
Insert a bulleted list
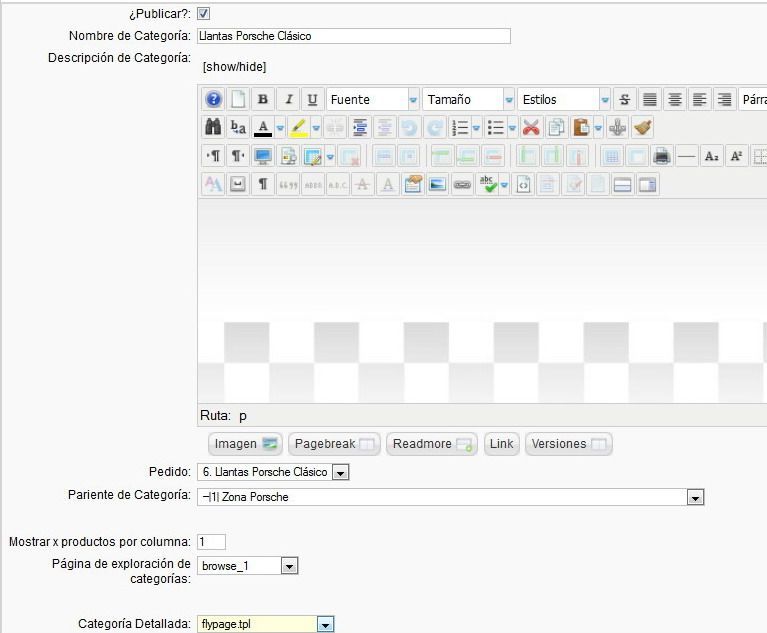coord(496,128)
